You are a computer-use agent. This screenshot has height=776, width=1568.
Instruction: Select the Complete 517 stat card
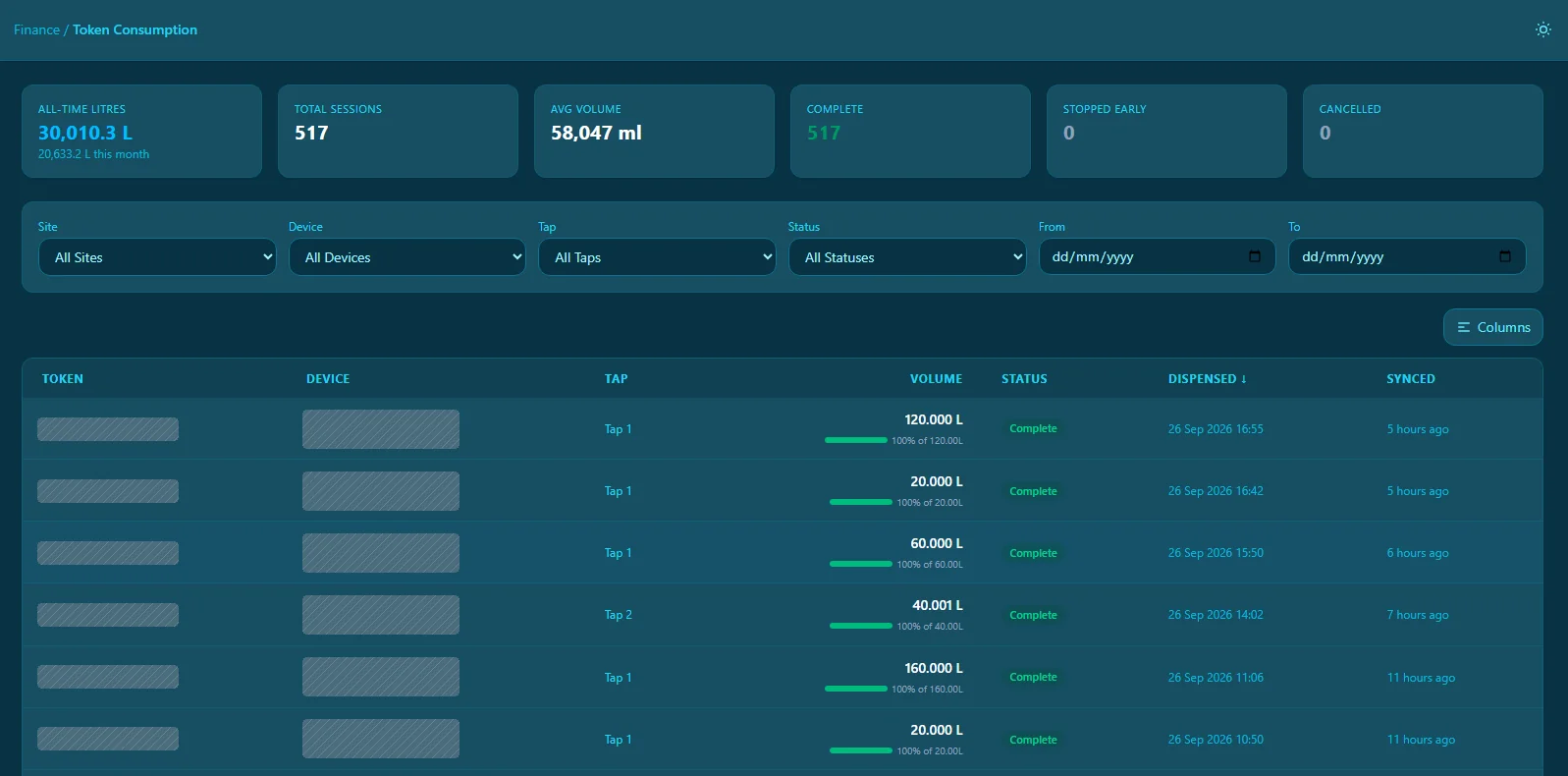click(910, 131)
